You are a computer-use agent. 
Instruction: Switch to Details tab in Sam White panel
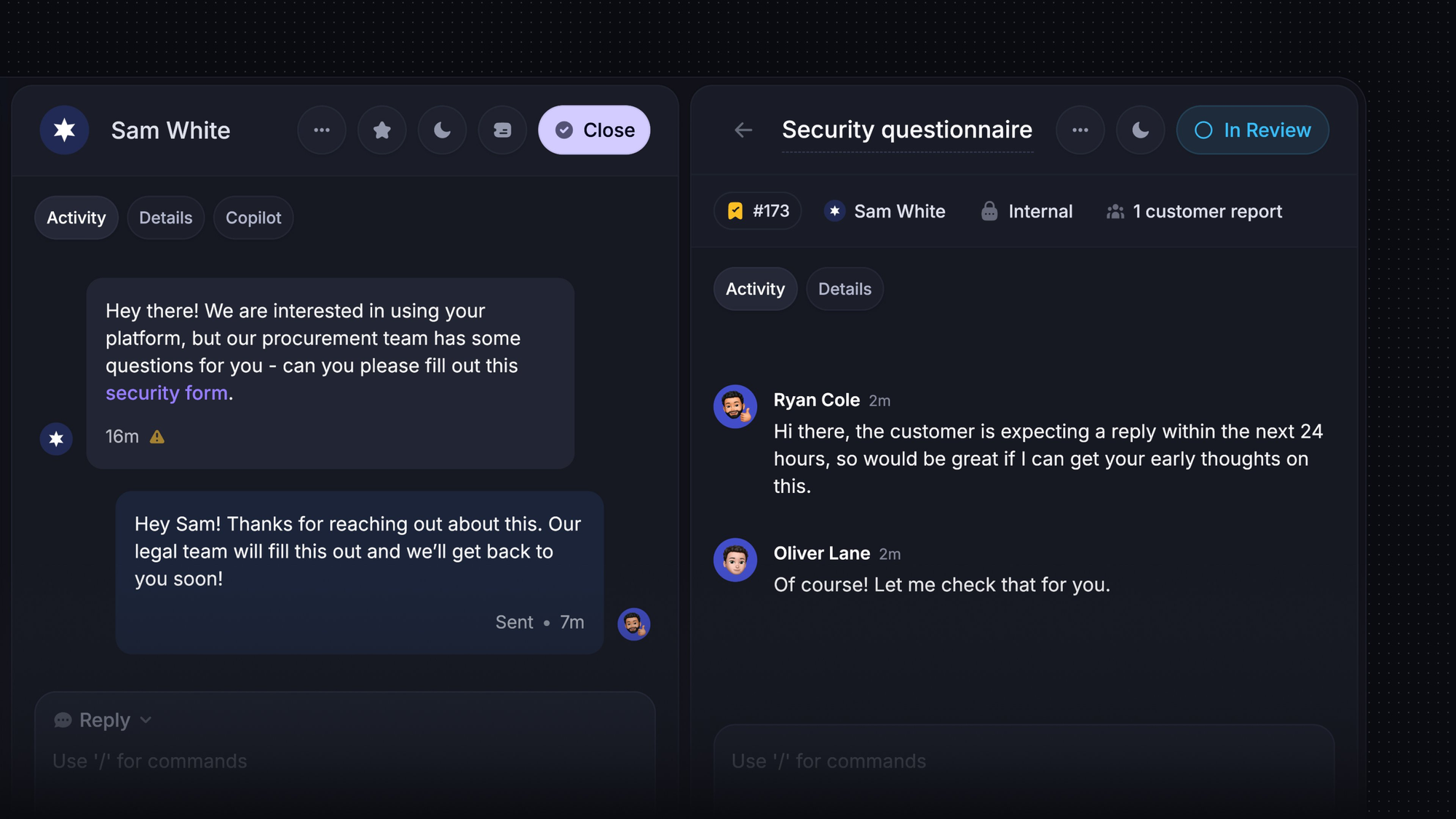tap(166, 218)
